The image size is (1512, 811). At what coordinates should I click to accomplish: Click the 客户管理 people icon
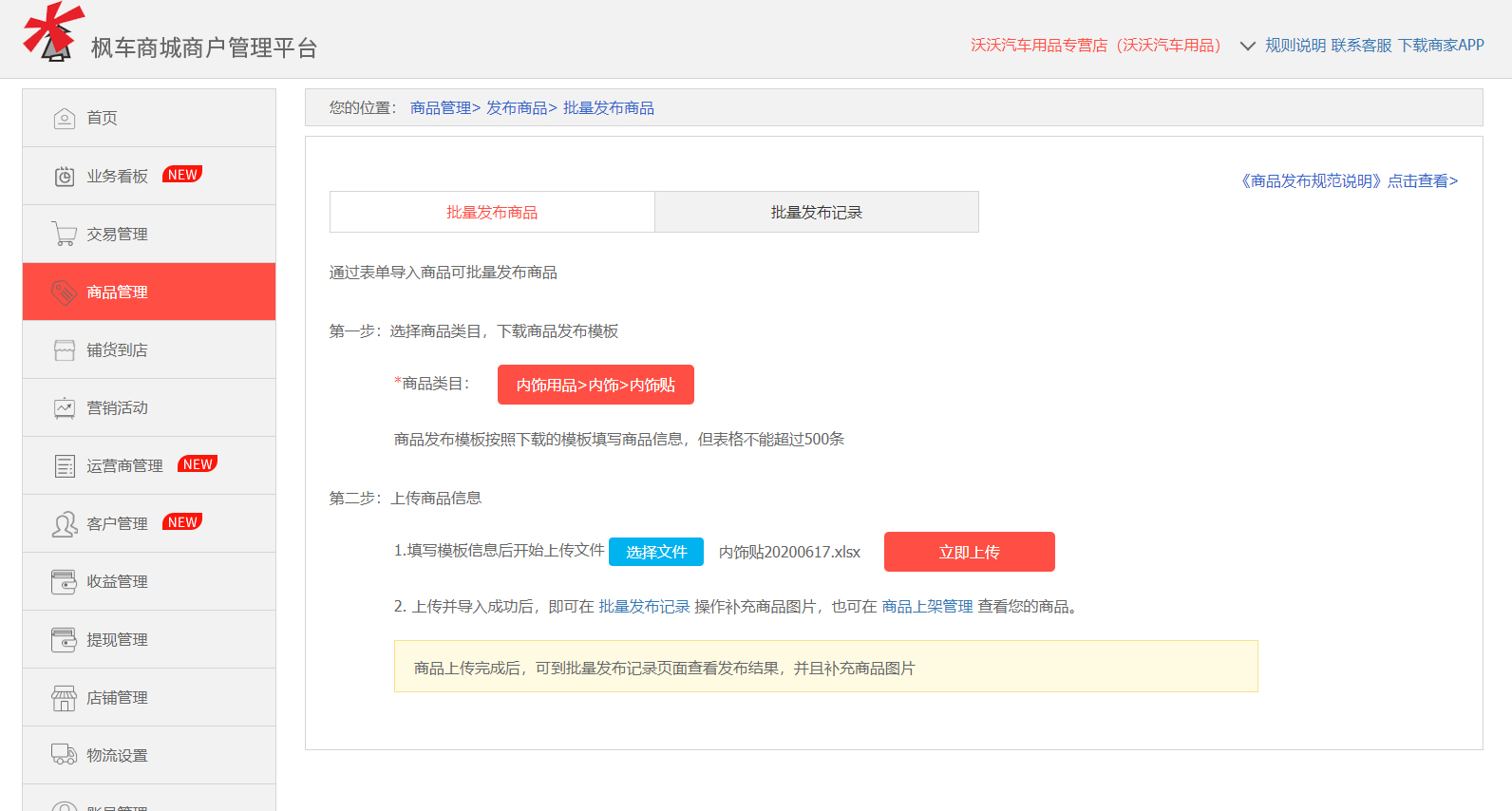tap(64, 524)
